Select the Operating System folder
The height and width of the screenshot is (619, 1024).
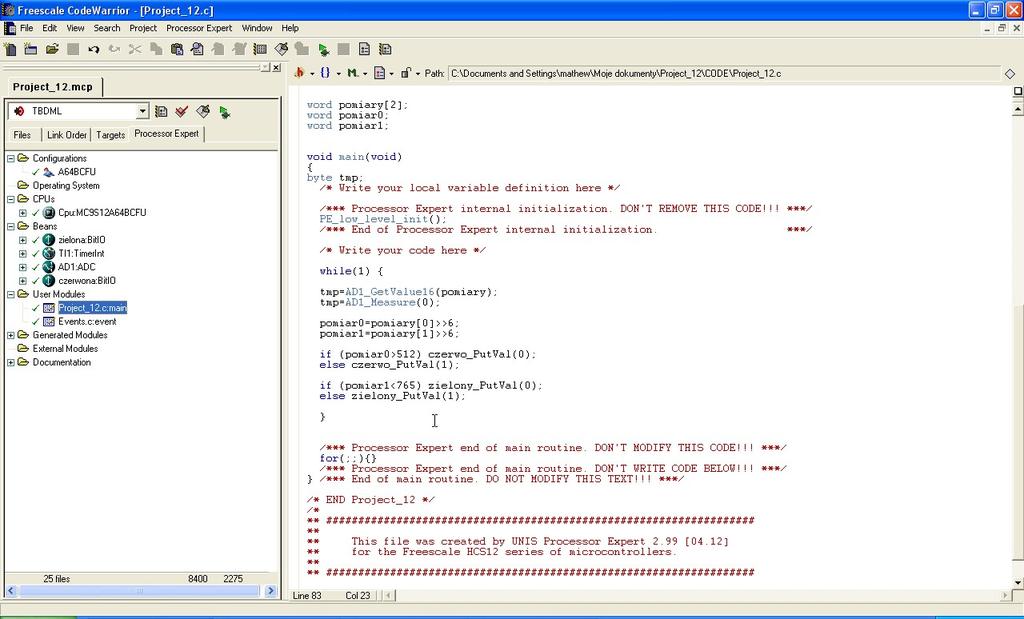pos(66,185)
